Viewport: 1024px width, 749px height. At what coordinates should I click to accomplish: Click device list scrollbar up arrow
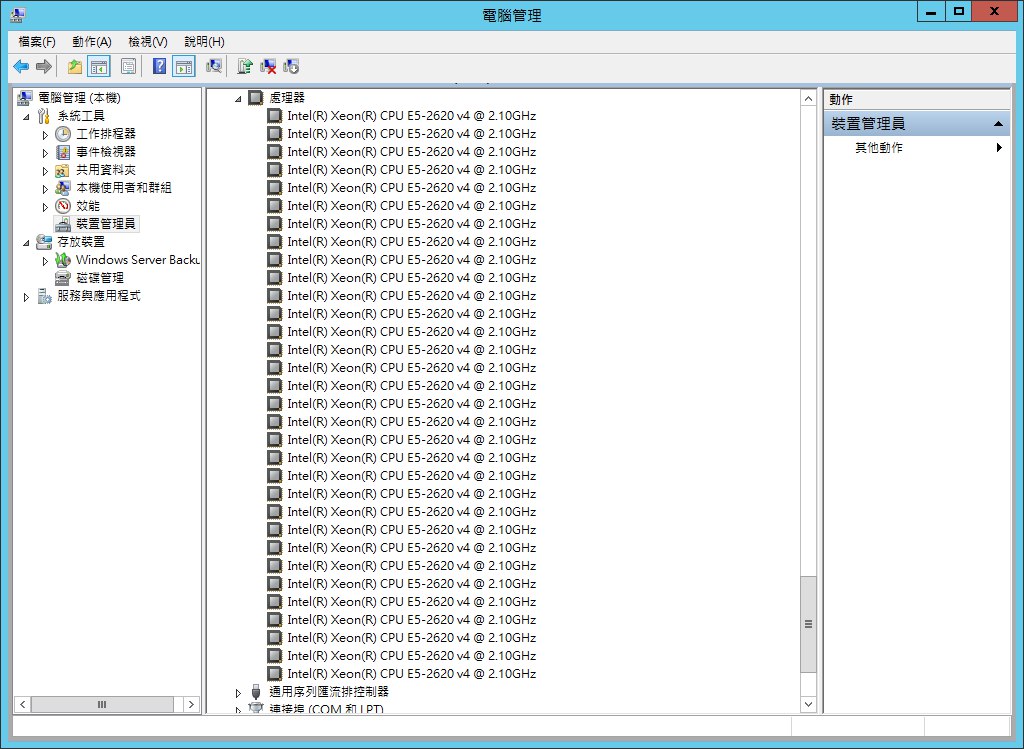tap(808, 99)
